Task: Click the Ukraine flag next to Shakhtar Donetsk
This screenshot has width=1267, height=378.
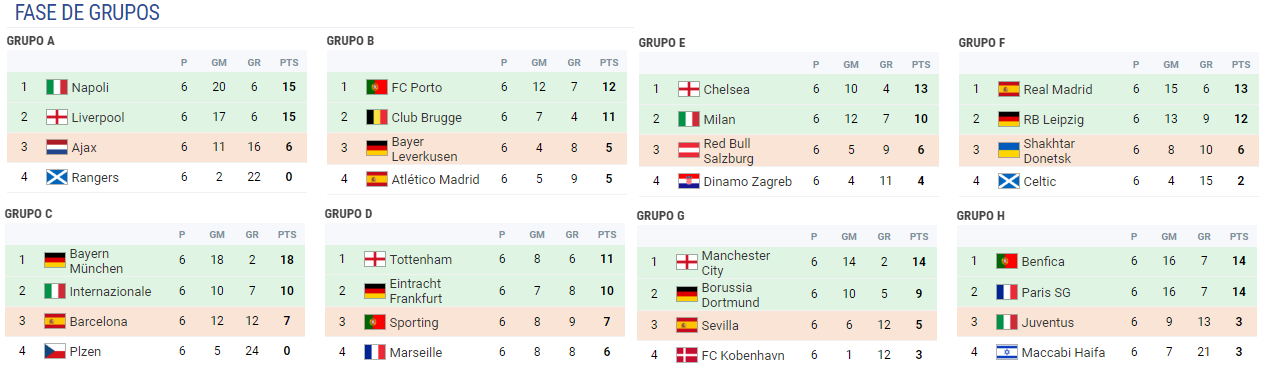Action: click(x=1008, y=150)
